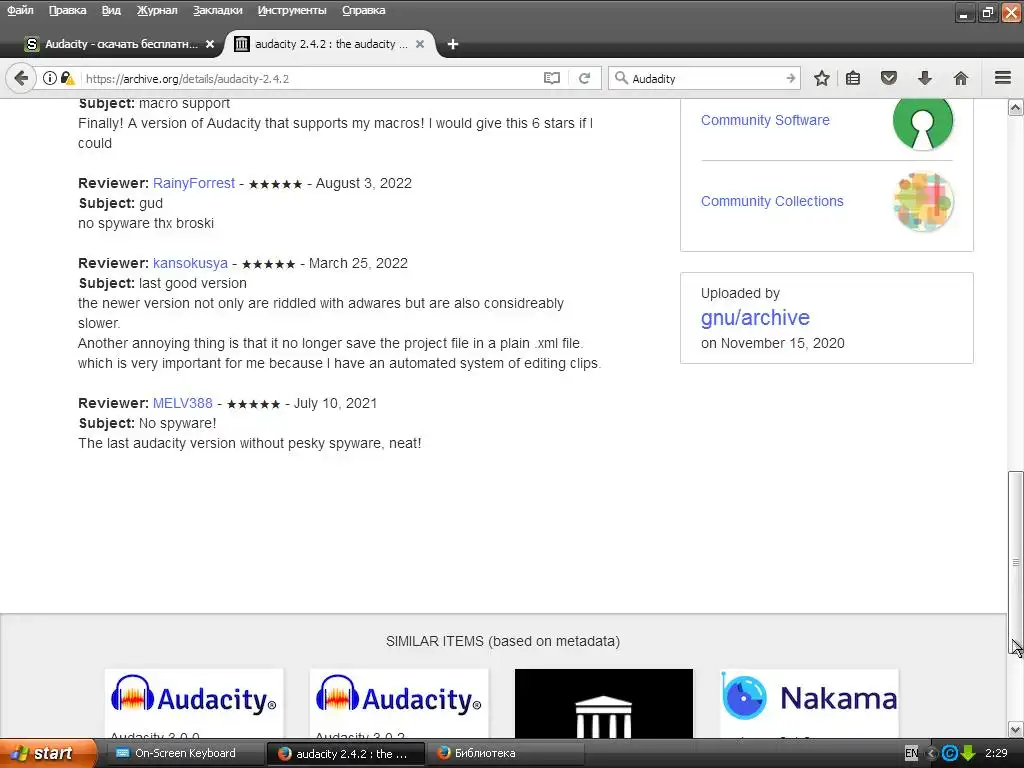Click search box containing Audadity
The height and width of the screenshot is (768, 1024).
705,78
